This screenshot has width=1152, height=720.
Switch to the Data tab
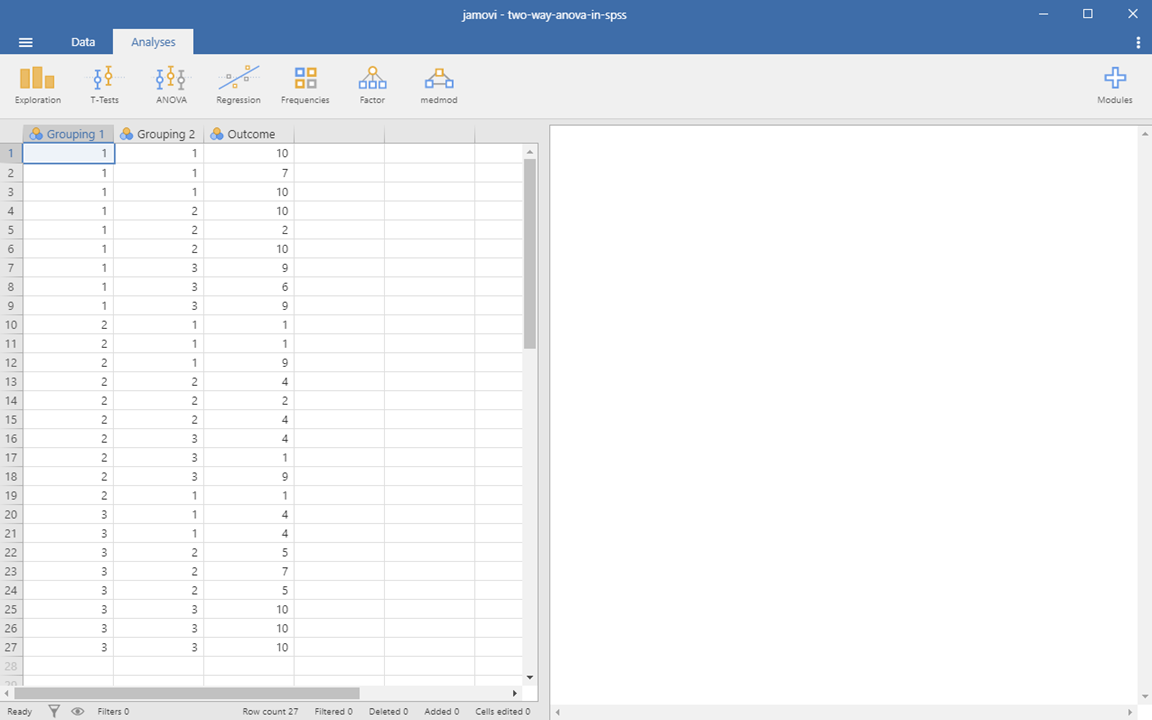click(83, 42)
